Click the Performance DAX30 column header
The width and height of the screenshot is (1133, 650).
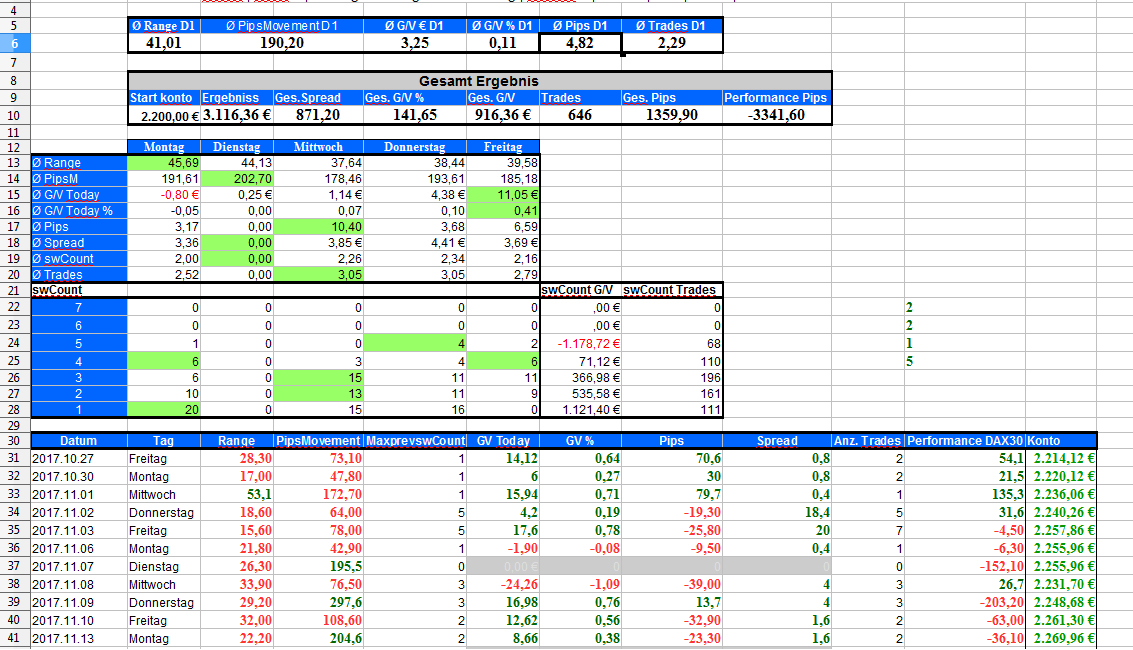(x=965, y=440)
